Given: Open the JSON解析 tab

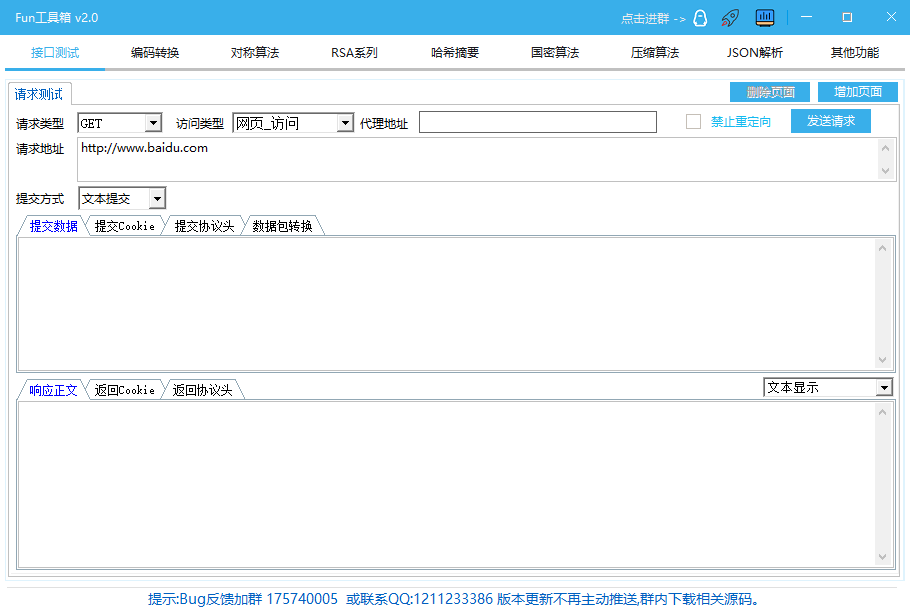Looking at the screenshot, I should (x=753, y=52).
